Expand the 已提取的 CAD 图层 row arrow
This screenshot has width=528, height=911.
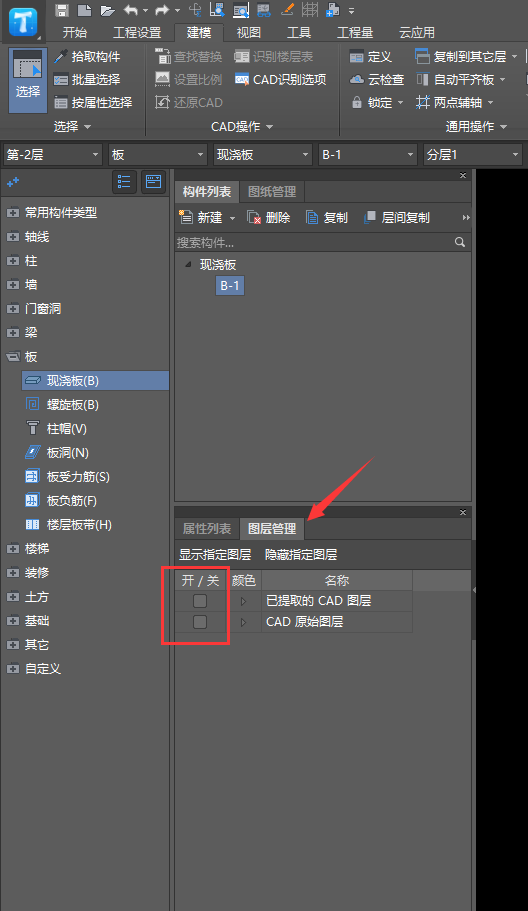[243, 601]
